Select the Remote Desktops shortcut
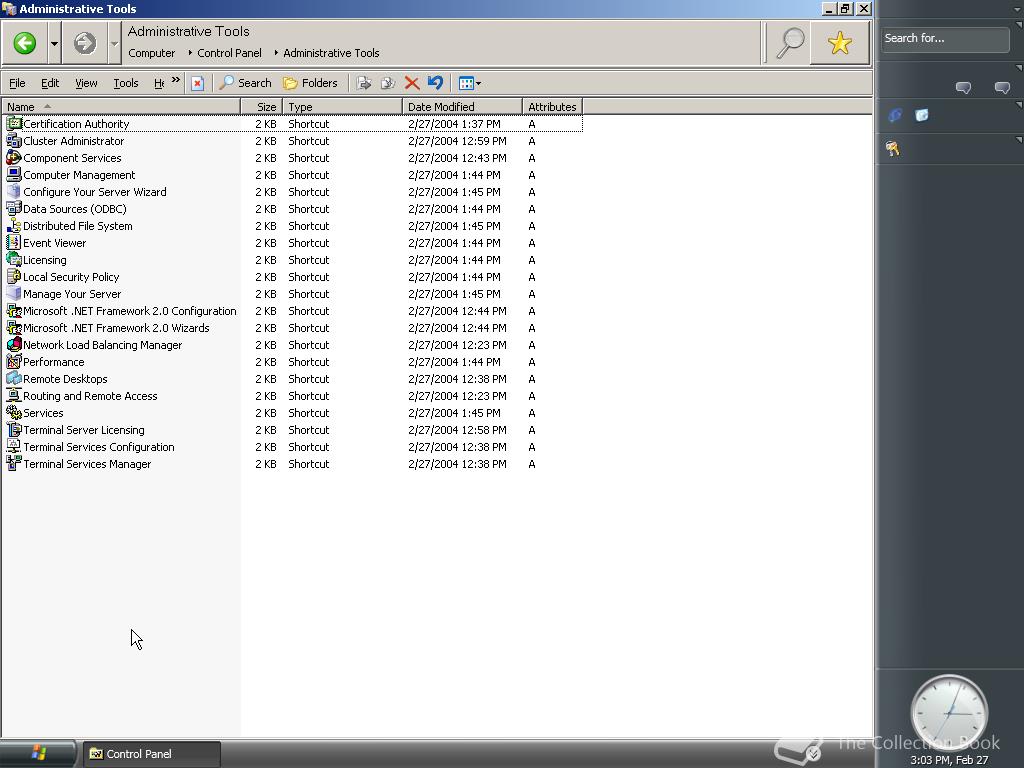 [x=65, y=379]
